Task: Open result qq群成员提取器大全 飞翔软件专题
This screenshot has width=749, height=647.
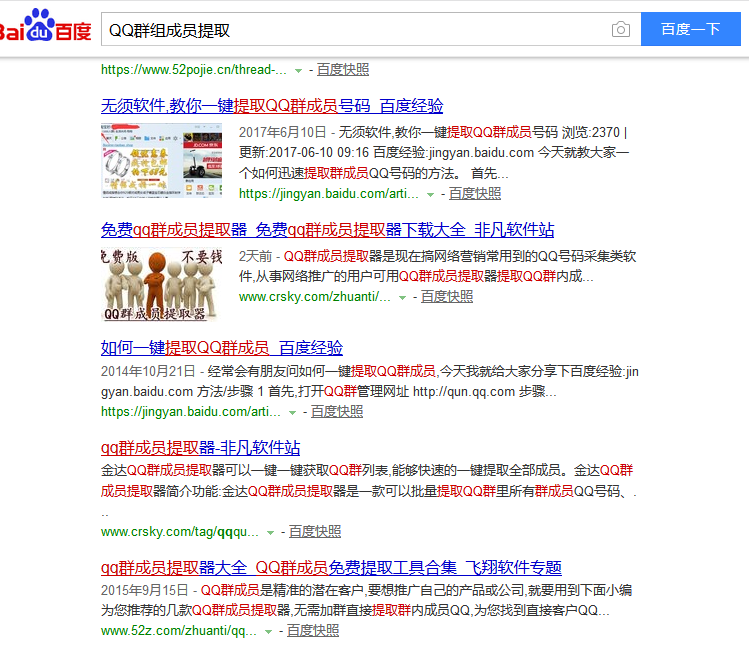Action: click(331, 568)
